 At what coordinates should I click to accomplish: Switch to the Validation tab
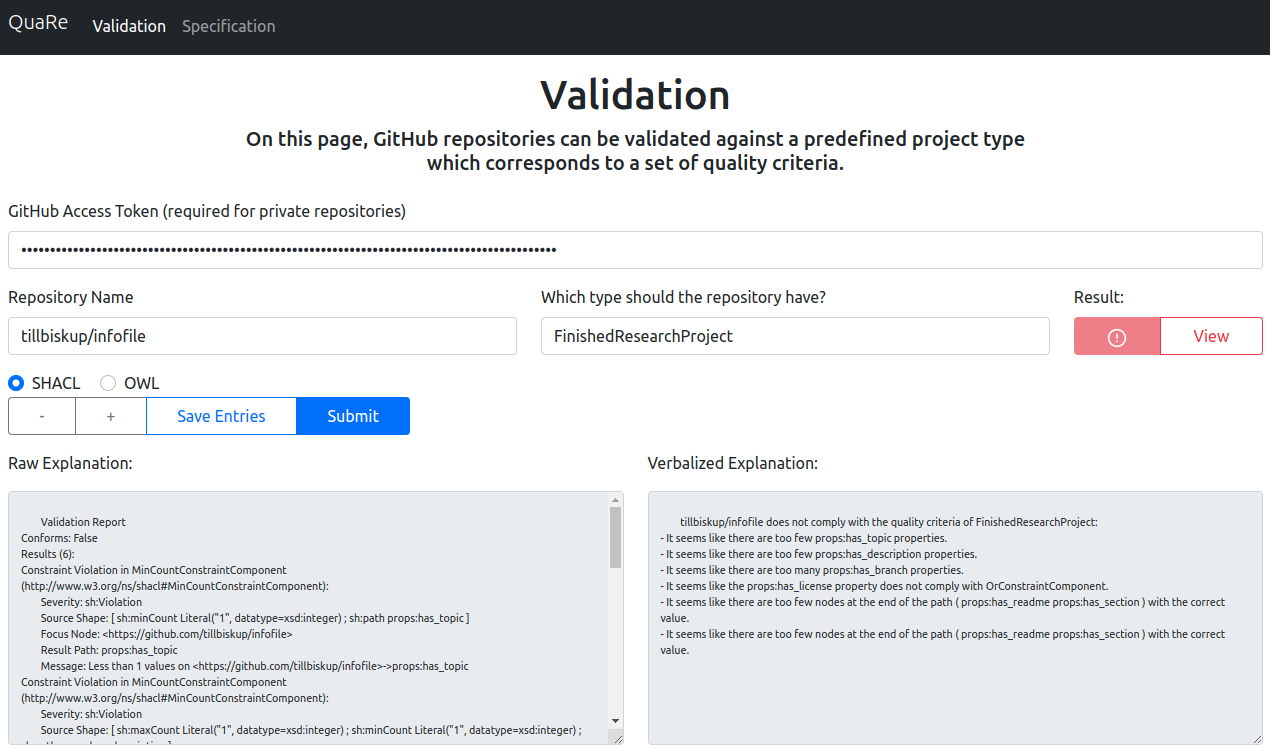tap(129, 26)
